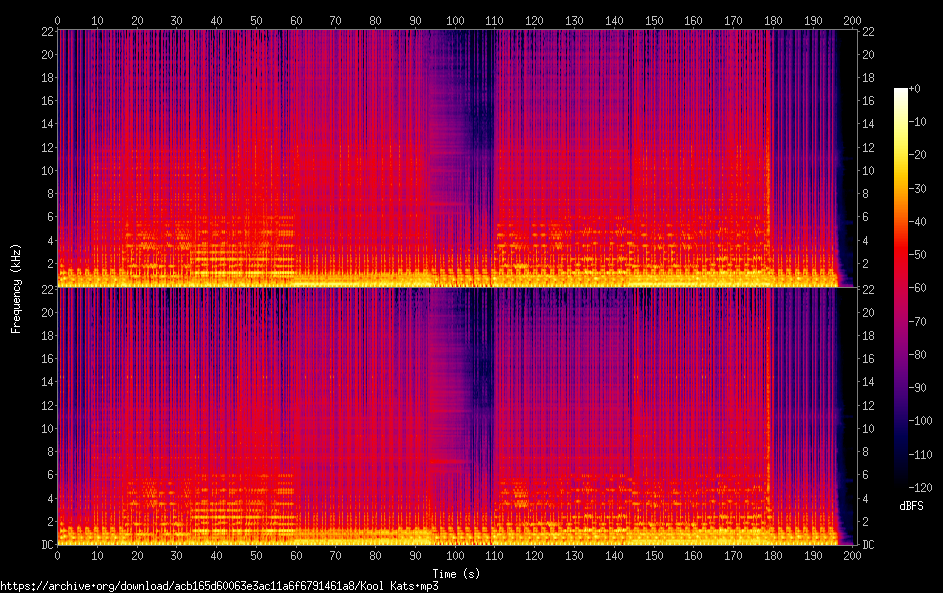Image resolution: width=943 pixels, height=593 pixels.
Task: Click the 200 tick on the bottom time axis
Action: coord(852,556)
